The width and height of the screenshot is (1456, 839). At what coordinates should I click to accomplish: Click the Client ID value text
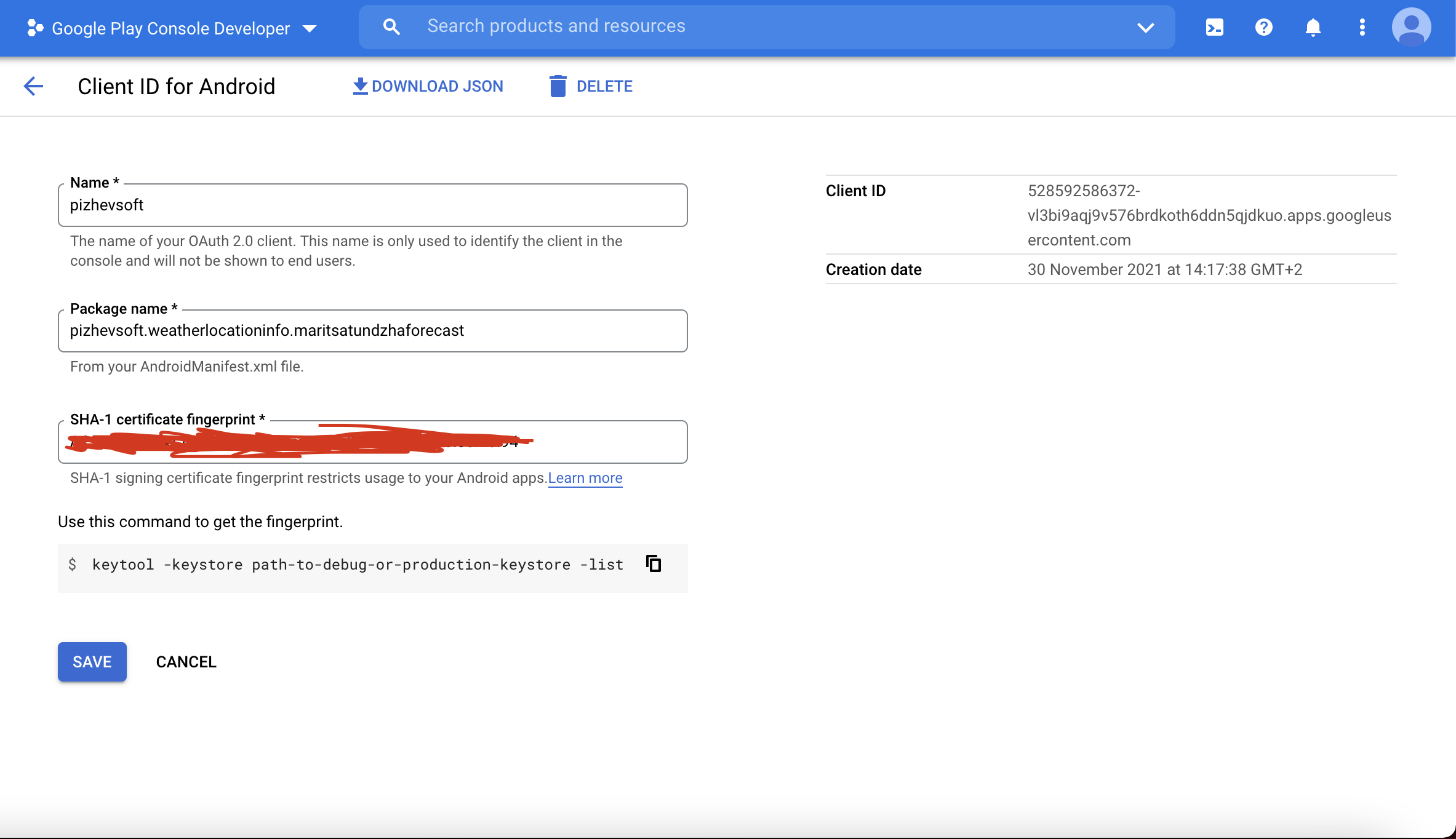click(1209, 215)
